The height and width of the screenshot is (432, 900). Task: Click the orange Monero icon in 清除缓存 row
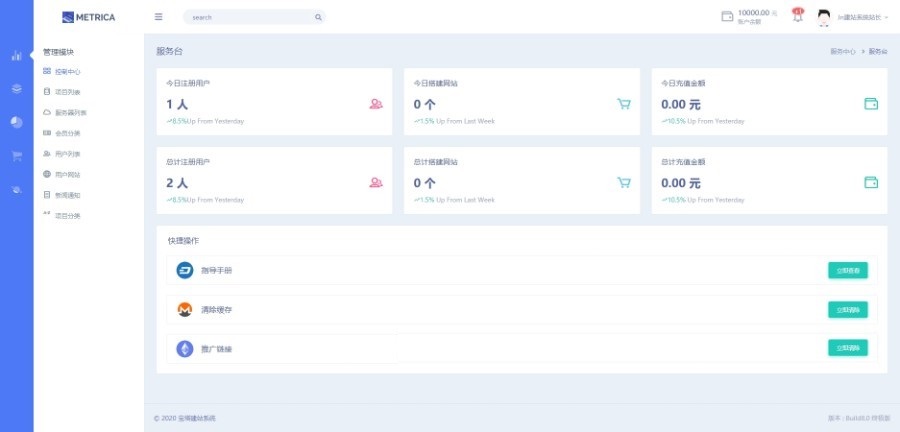185,310
